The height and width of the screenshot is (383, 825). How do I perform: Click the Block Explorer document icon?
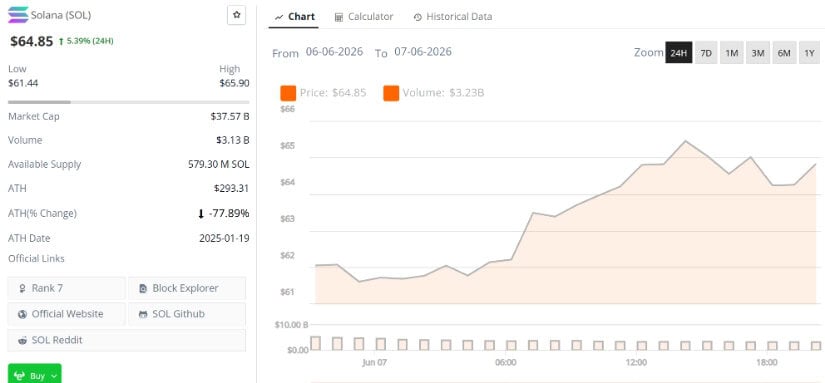click(x=143, y=288)
